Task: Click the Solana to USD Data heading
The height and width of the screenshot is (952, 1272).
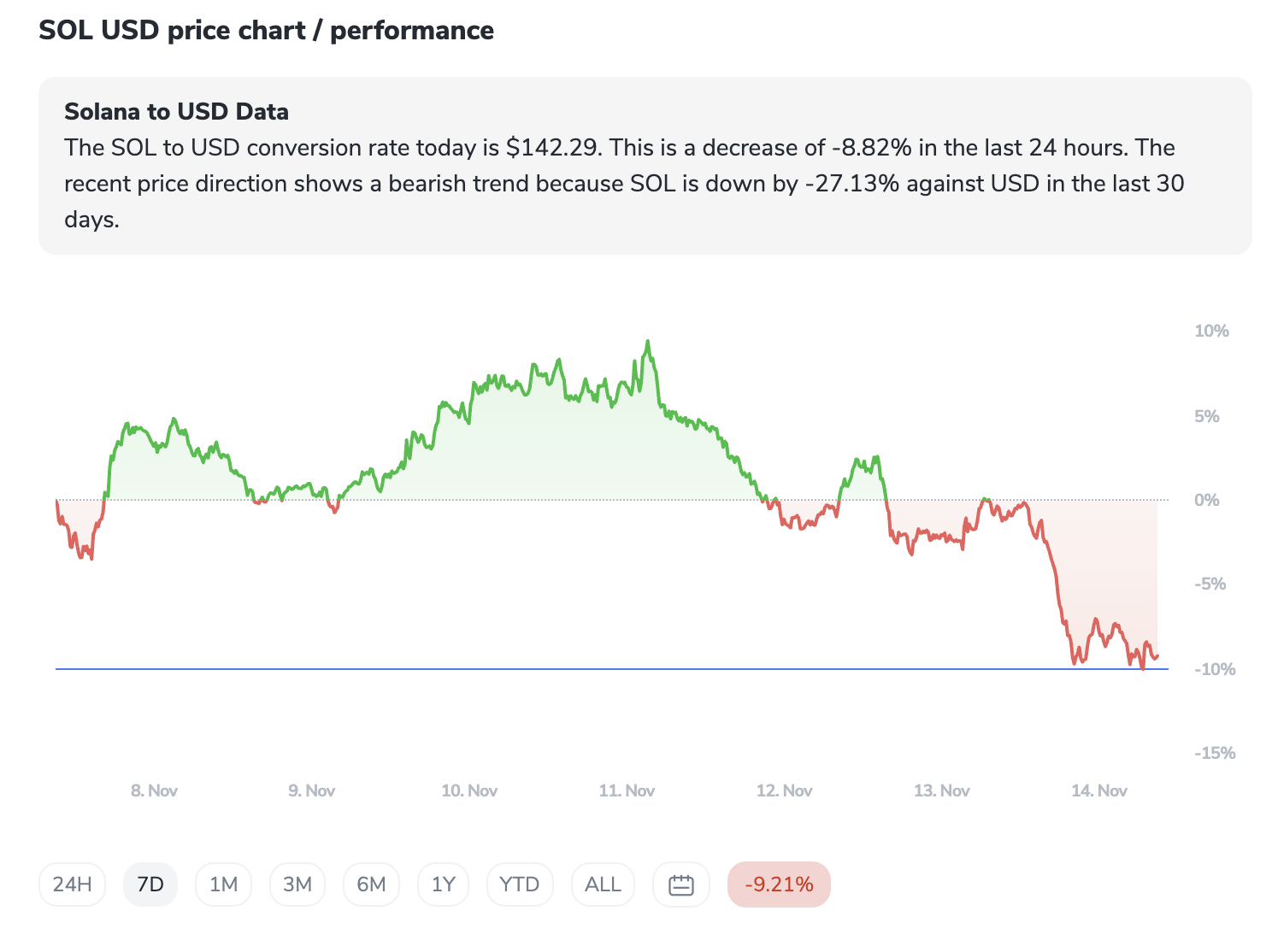Action: tap(176, 112)
